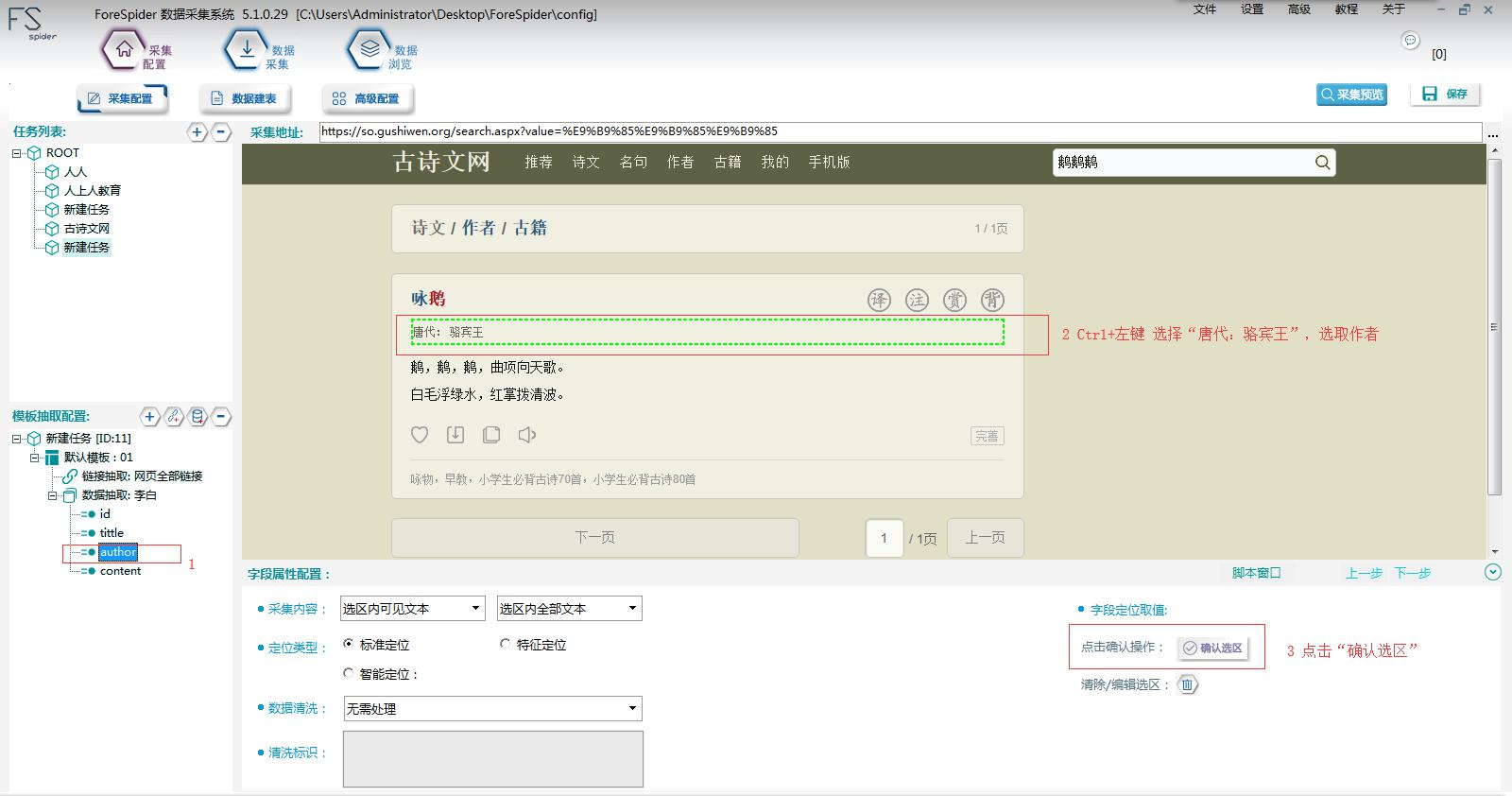
Task: Select 特征定位 radio button
Action: [x=505, y=644]
